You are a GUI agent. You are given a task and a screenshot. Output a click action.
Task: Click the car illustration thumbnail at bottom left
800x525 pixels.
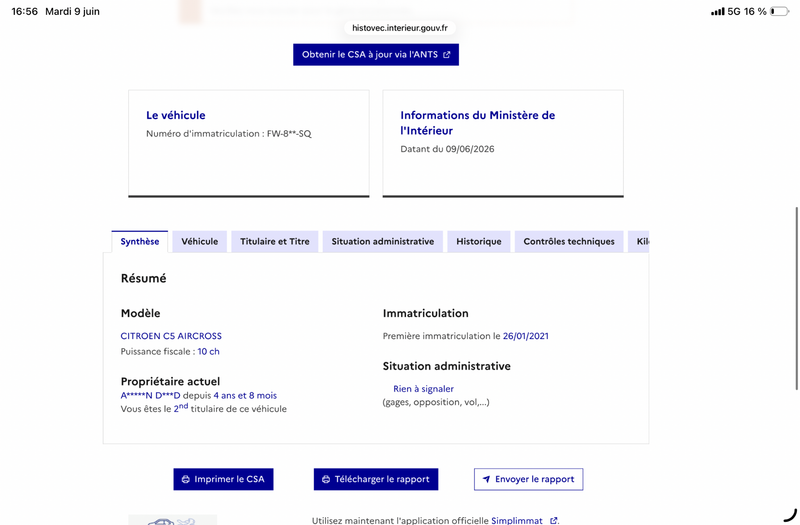[x=172, y=520]
